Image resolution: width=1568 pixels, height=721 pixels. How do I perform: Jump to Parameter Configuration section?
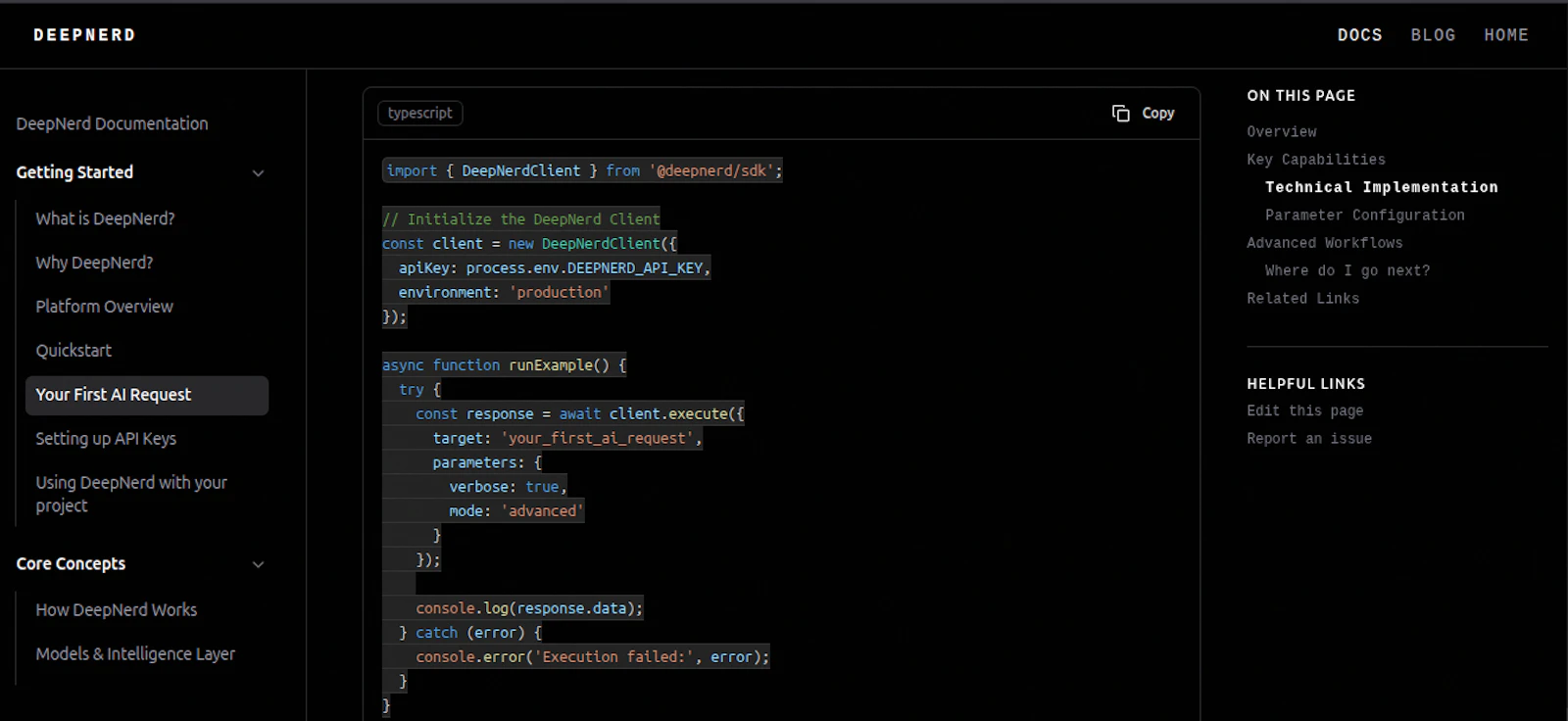pos(1364,216)
